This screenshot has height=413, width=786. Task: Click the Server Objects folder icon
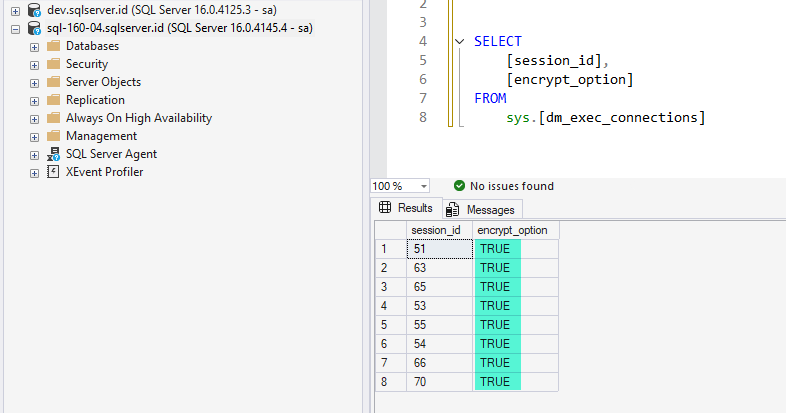tap(53, 82)
